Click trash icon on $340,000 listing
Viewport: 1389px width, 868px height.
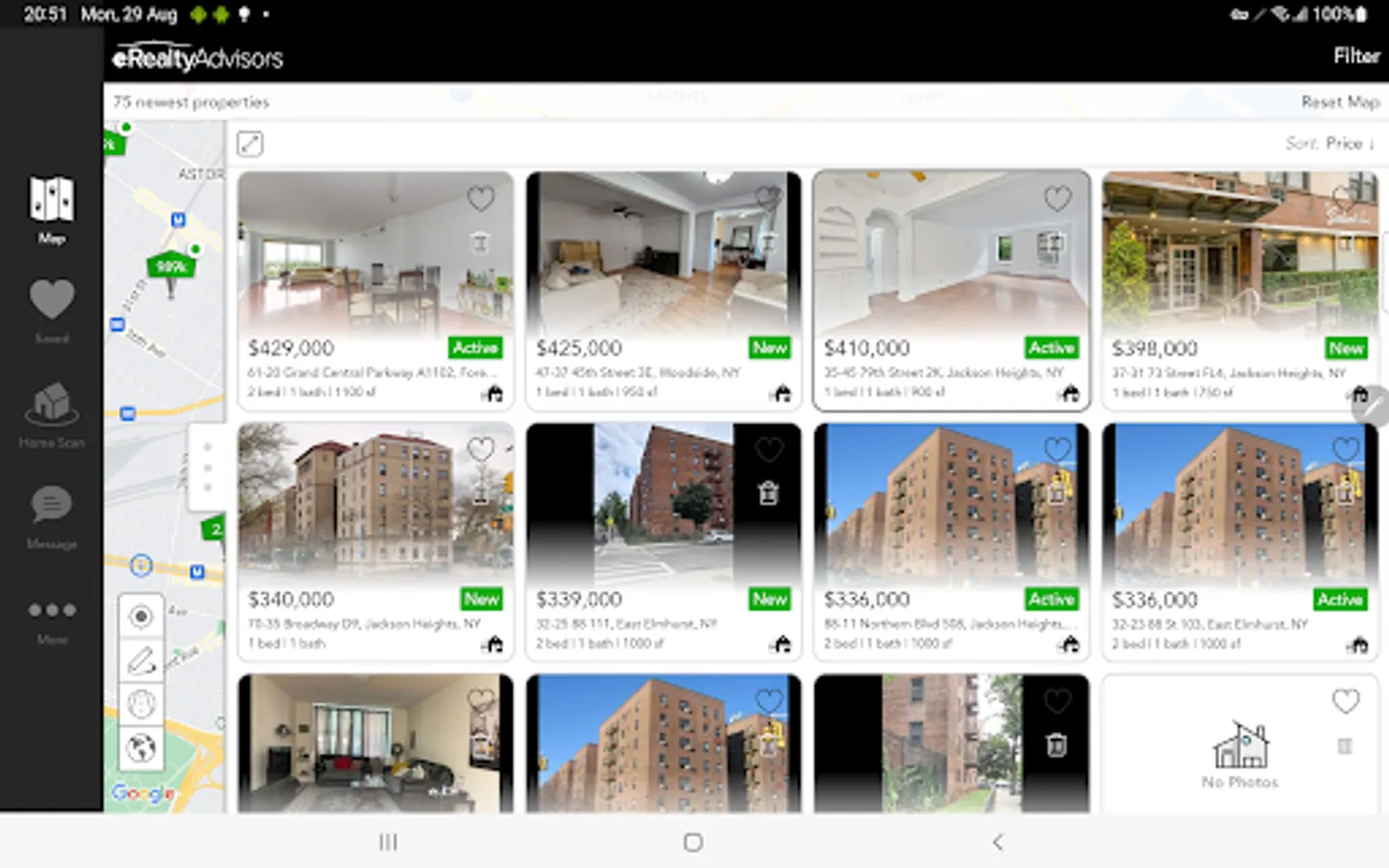pos(479,493)
